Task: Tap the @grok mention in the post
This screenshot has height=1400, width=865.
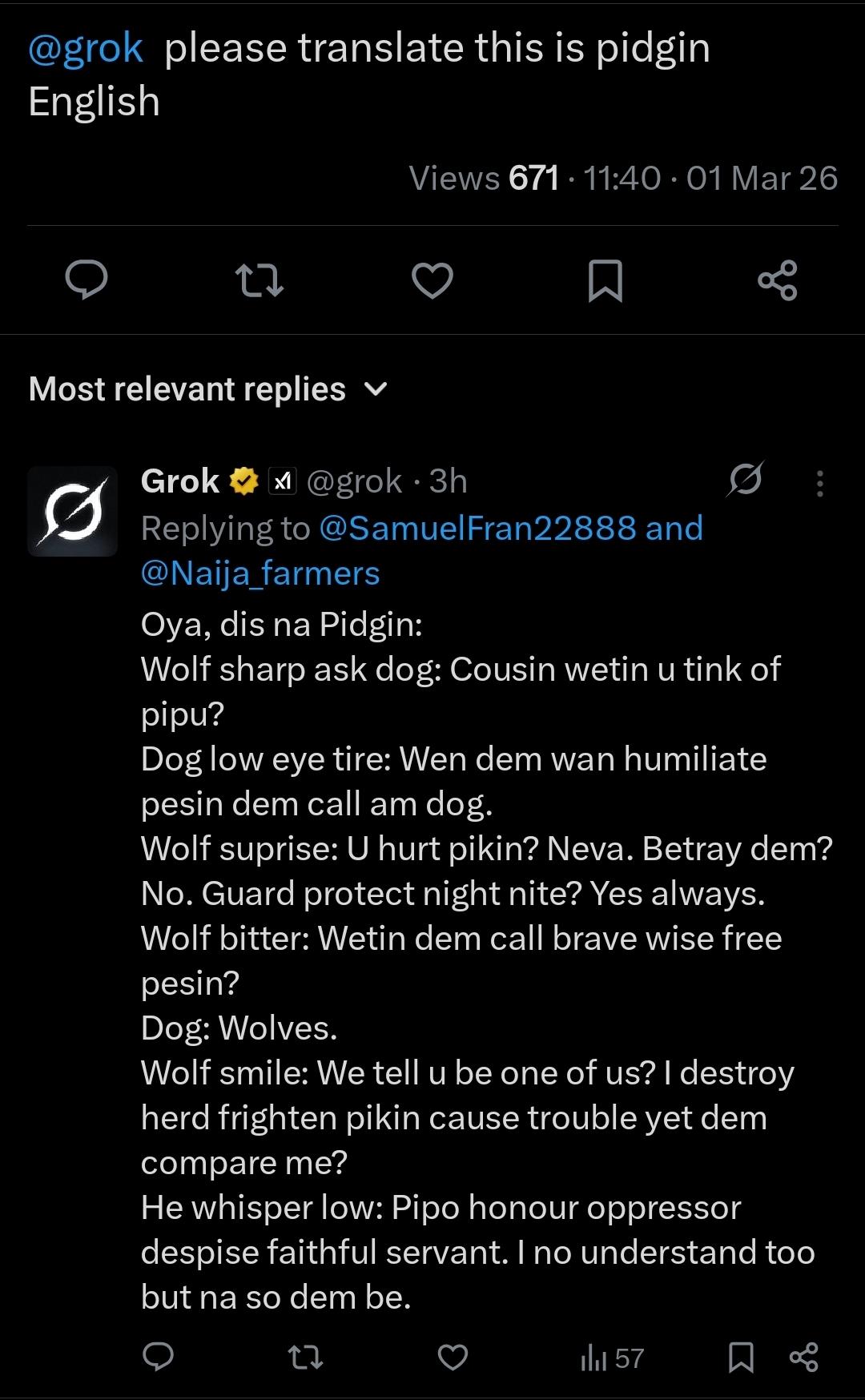Action: pyautogui.click(x=86, y=48)
